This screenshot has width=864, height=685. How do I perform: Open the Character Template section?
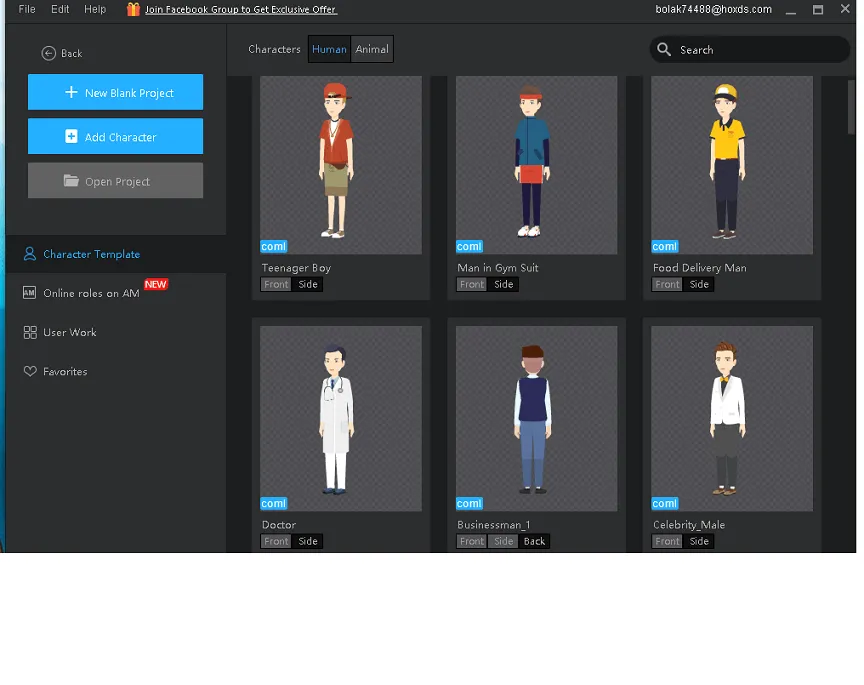coord(91,254)
